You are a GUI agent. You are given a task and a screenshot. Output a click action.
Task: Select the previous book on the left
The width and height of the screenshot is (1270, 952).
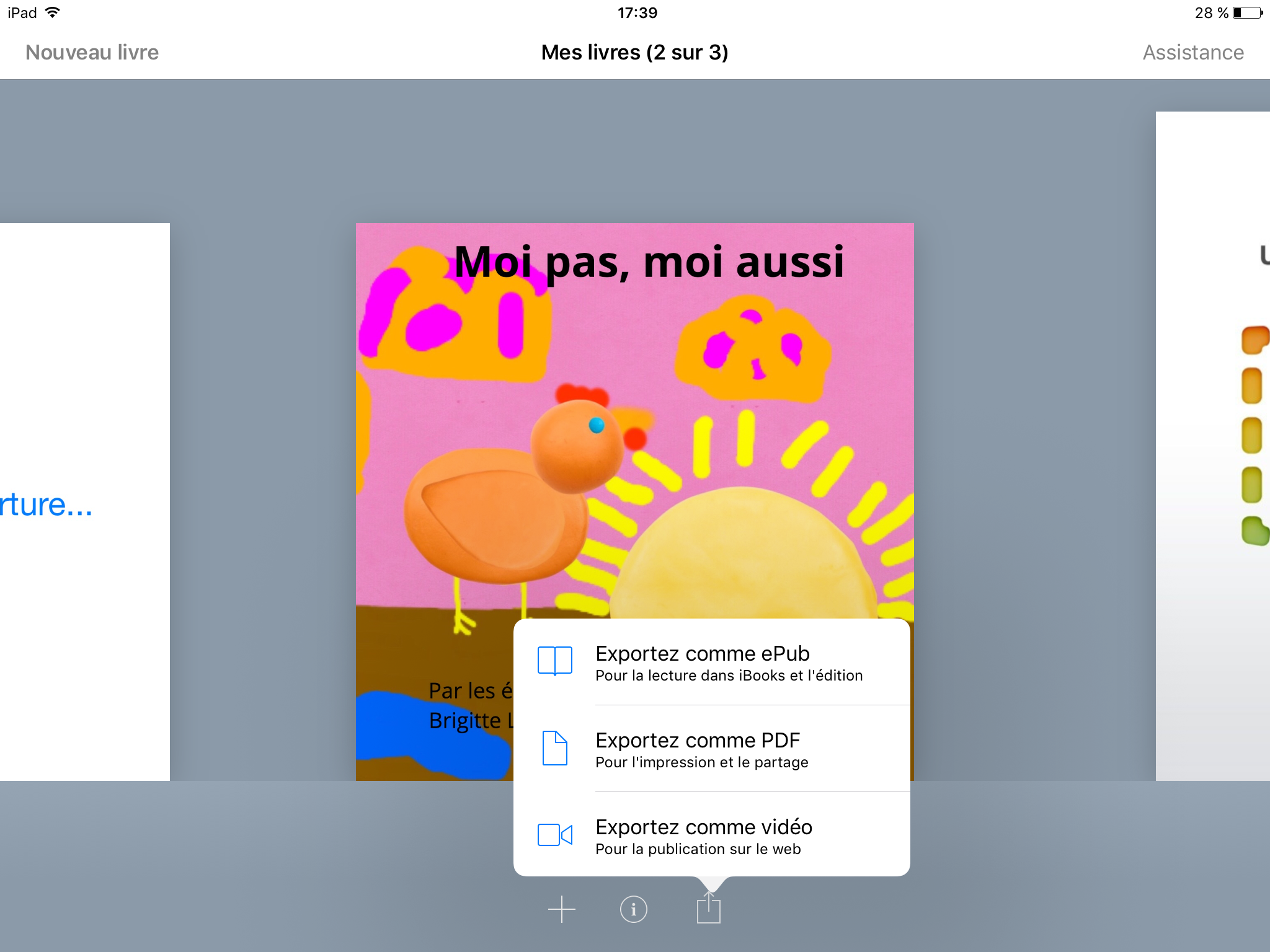85,502
